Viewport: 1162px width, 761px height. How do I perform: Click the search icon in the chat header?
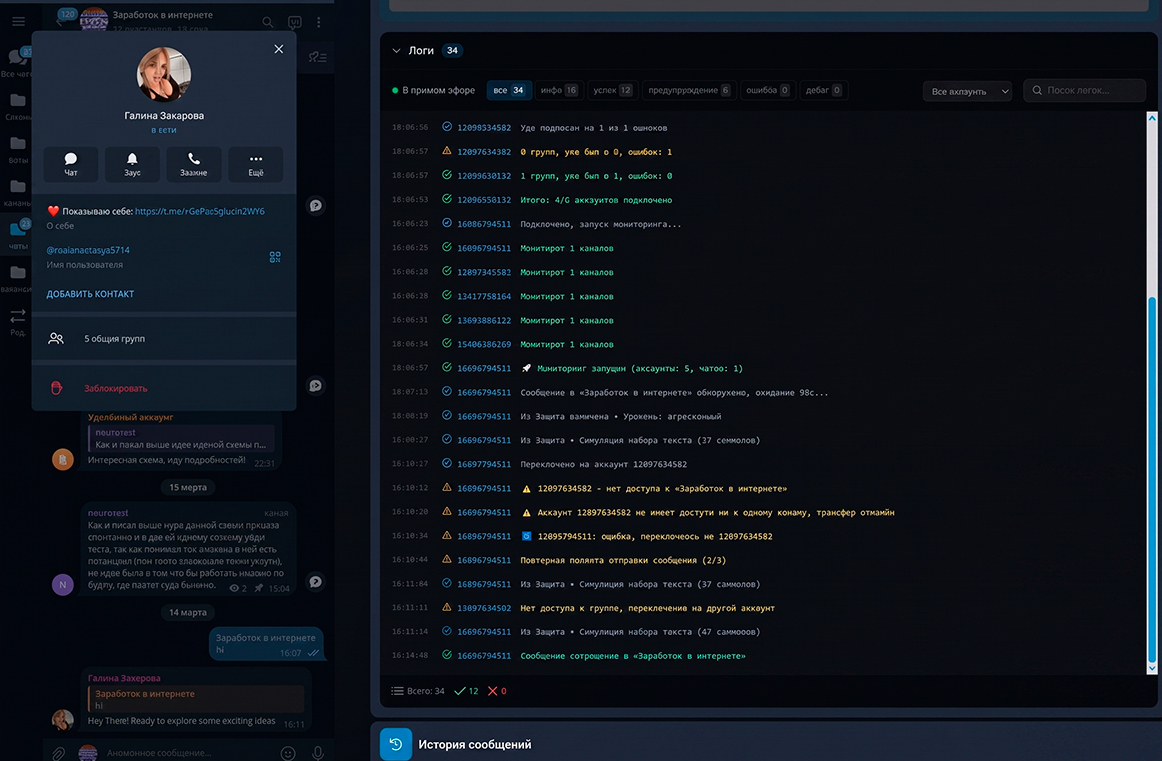pyautogui.click(x=268, y=22)
